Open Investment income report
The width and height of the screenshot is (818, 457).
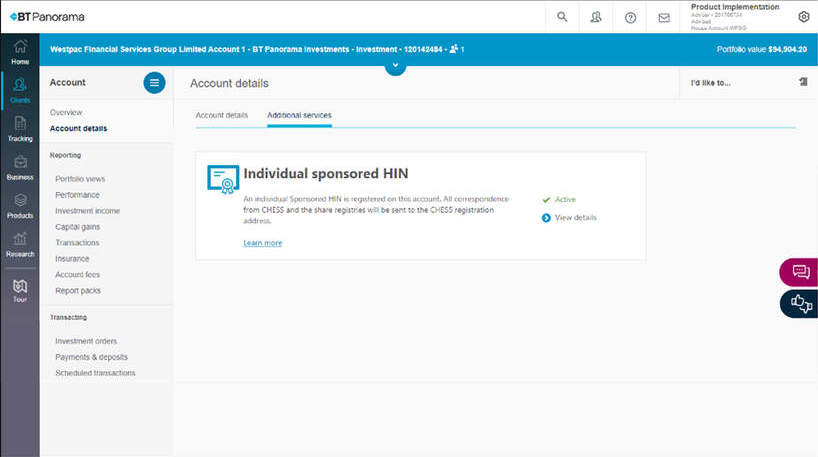(x=87, y=211)
